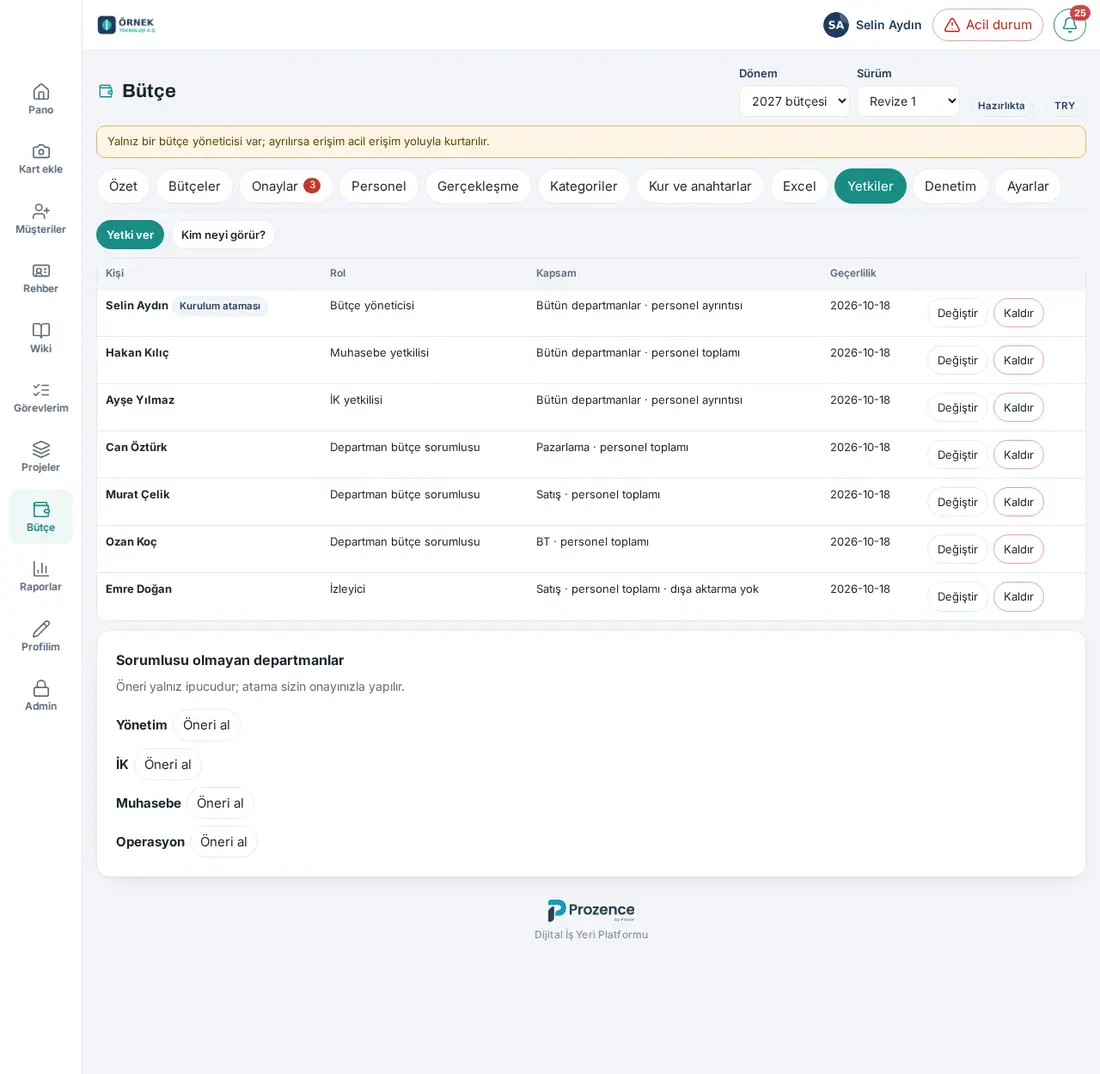This screenshot has width=1100, height=1074.
Task: Open the Wiki book icon
Action: coord(41,330)
